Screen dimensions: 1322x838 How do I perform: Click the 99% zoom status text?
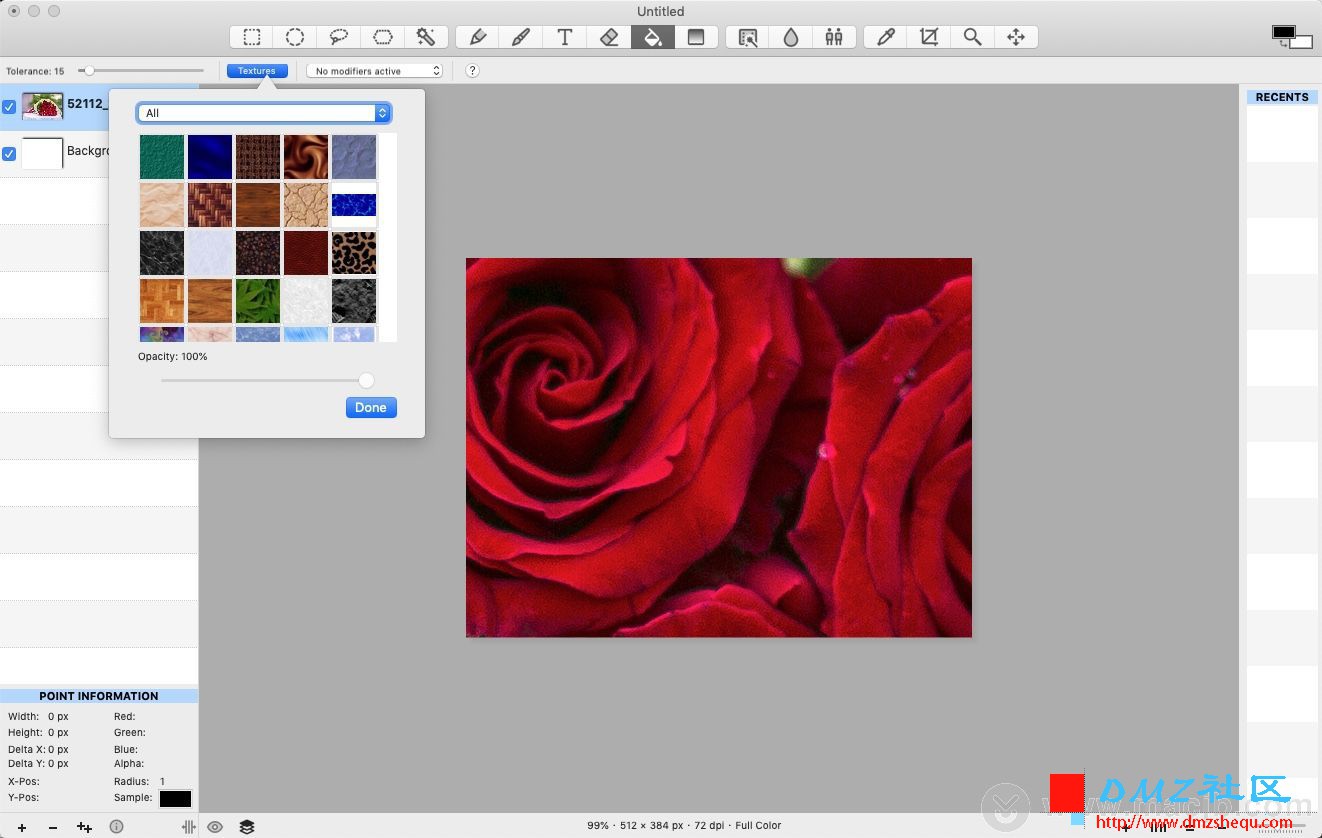tap(598, 826)
